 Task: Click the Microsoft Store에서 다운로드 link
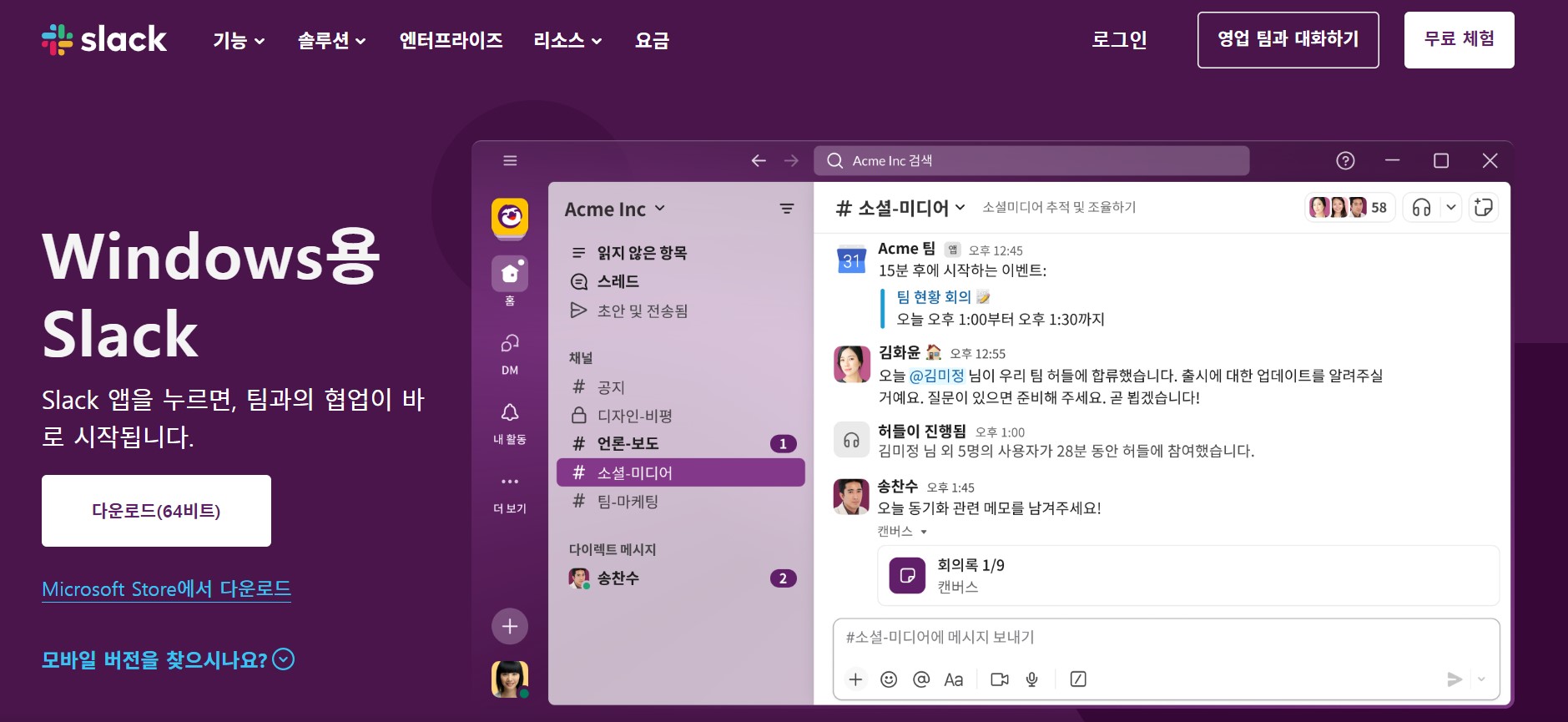(166, 588)
